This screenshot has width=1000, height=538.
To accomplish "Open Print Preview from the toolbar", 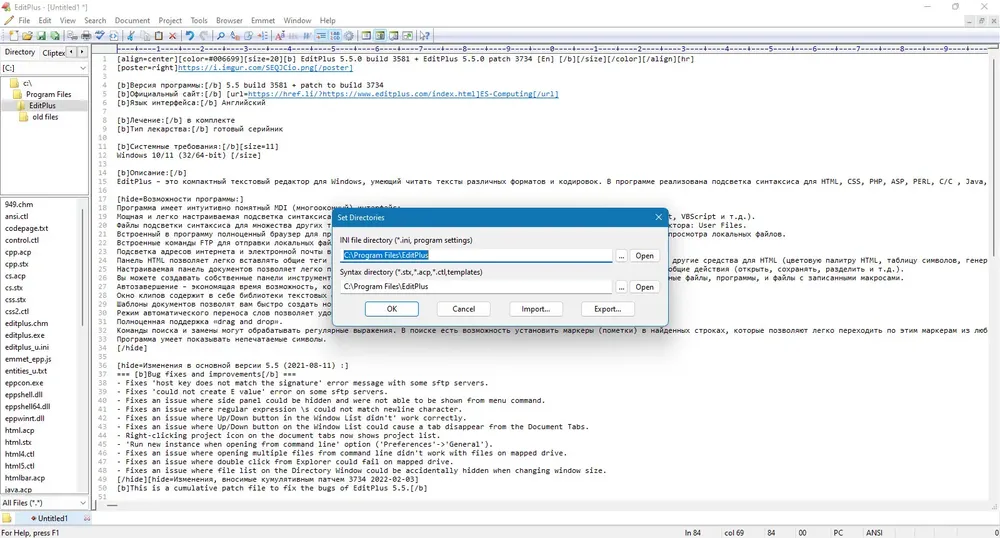I will (x=71, y=36).
